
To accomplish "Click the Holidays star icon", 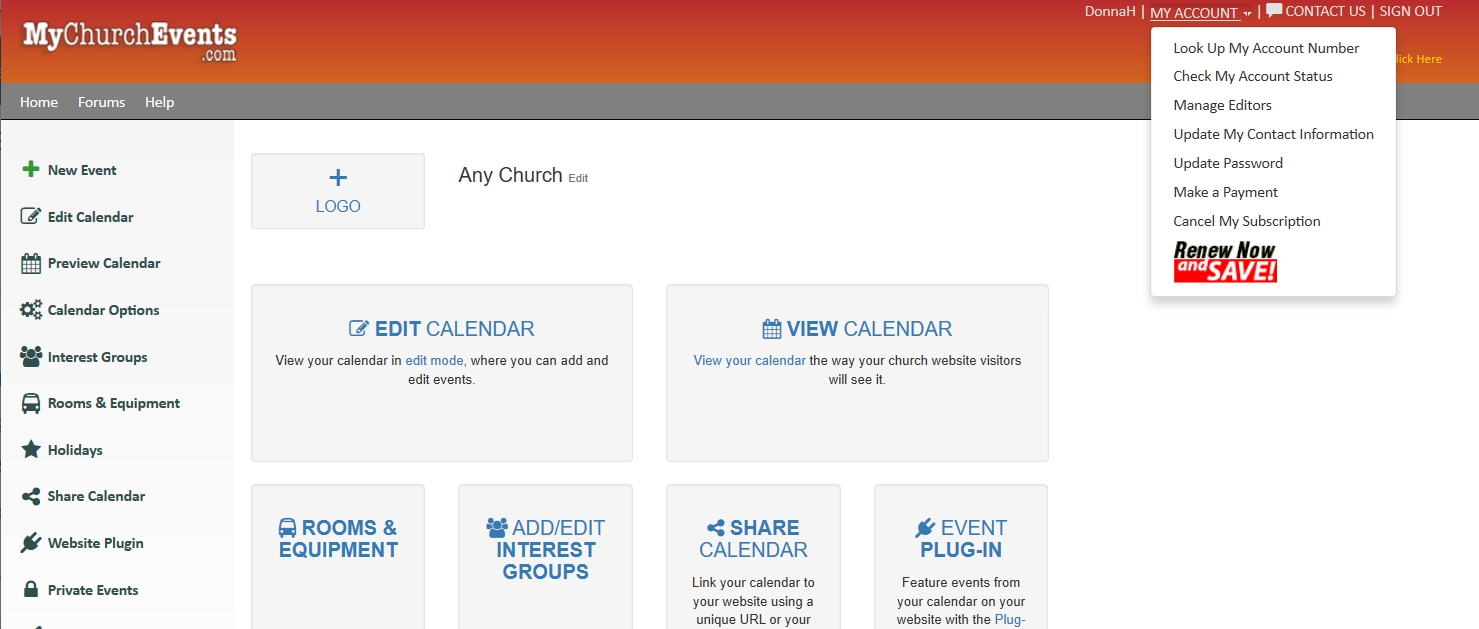I will (x=31, y=450).
